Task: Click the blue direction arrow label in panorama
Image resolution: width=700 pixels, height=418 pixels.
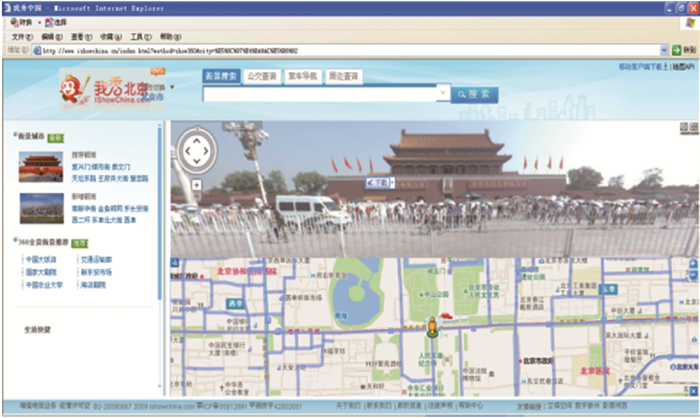Action: click(x=378, y=183)
